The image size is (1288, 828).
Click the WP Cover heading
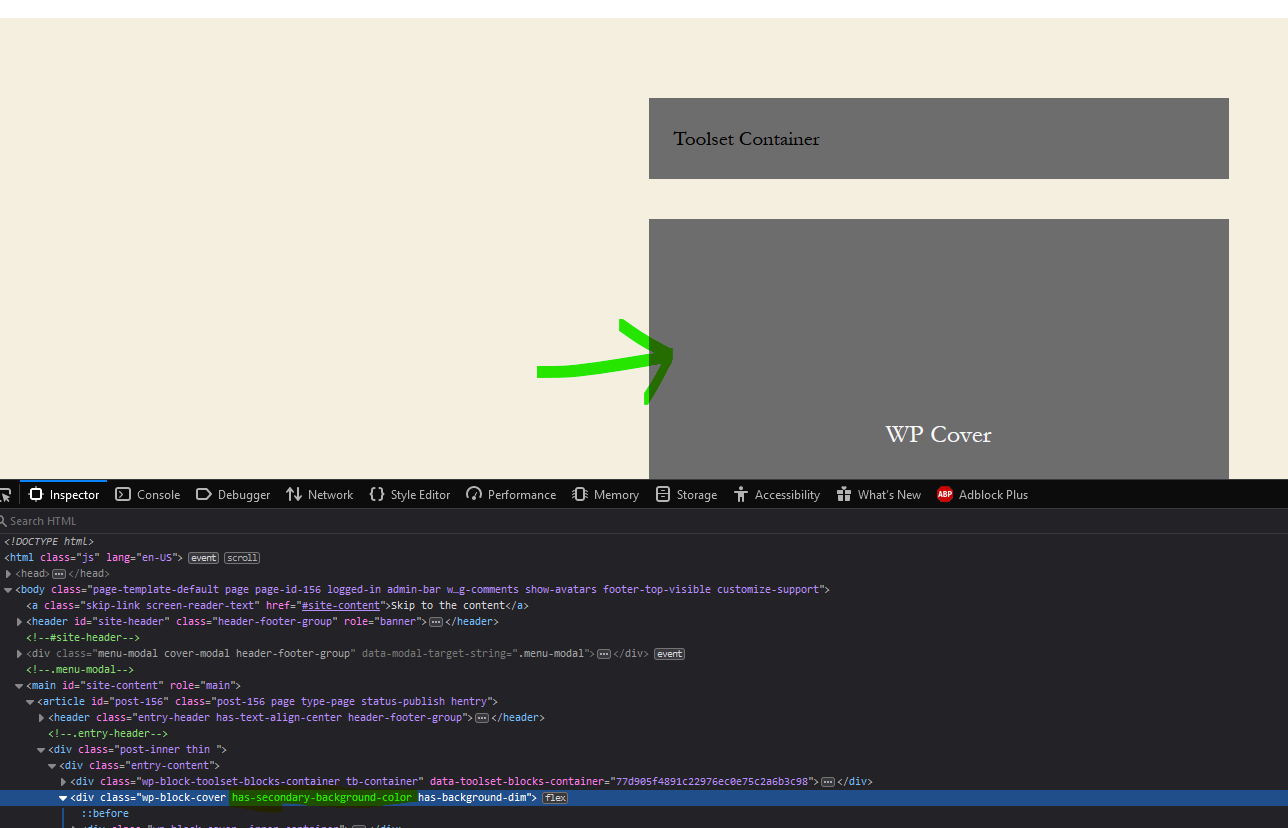click(x=938, y=435)
